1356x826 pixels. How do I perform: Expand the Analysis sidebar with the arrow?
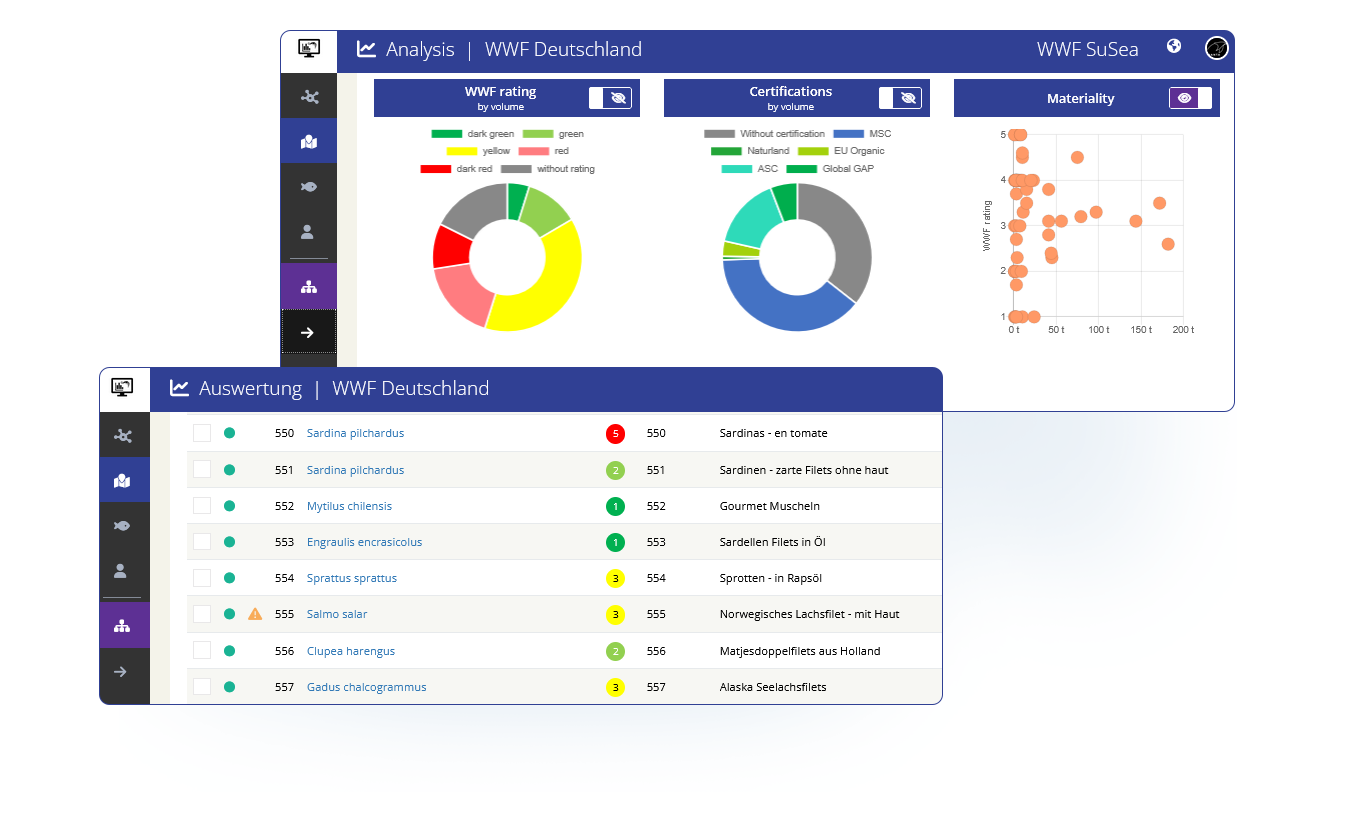tap(308, 332)
